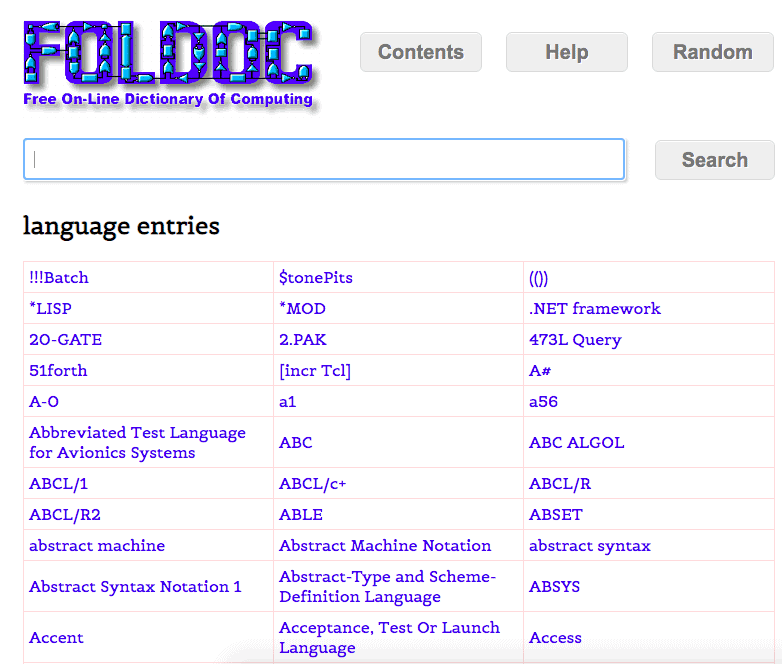Visit the A# language entry
782x664 pixels.
tap(540, 370)
